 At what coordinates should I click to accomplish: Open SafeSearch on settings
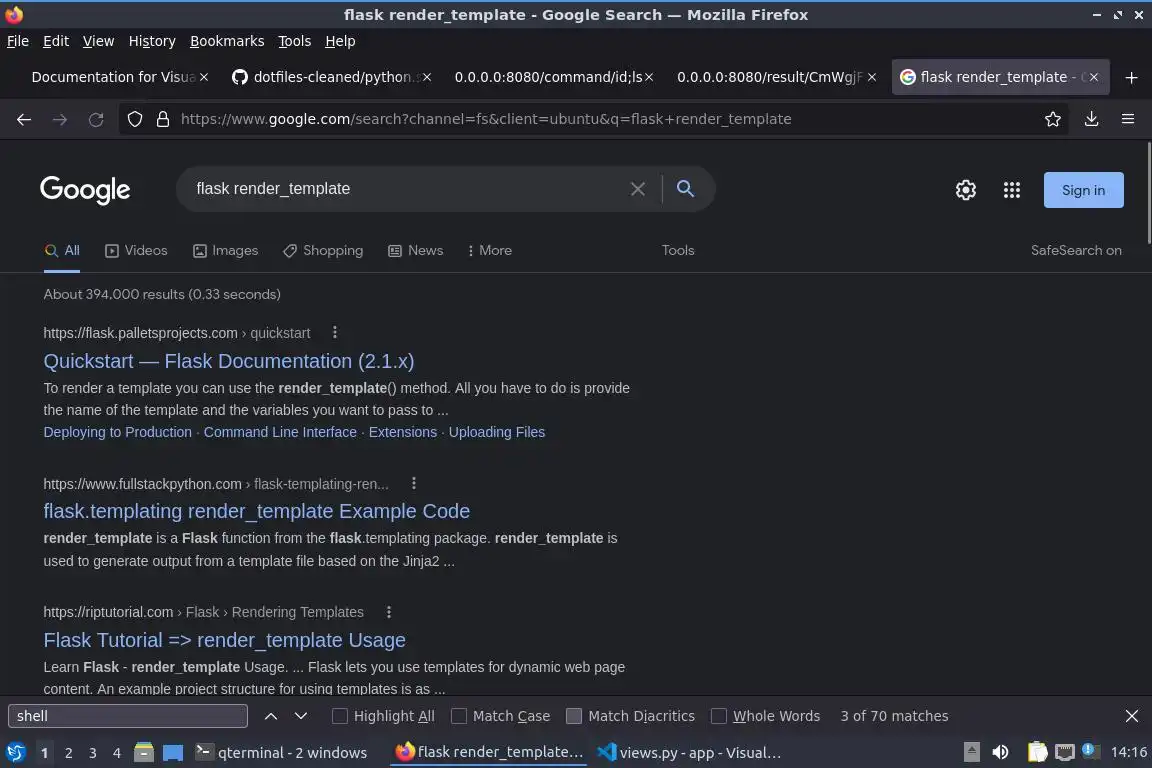pos(1076,251)
